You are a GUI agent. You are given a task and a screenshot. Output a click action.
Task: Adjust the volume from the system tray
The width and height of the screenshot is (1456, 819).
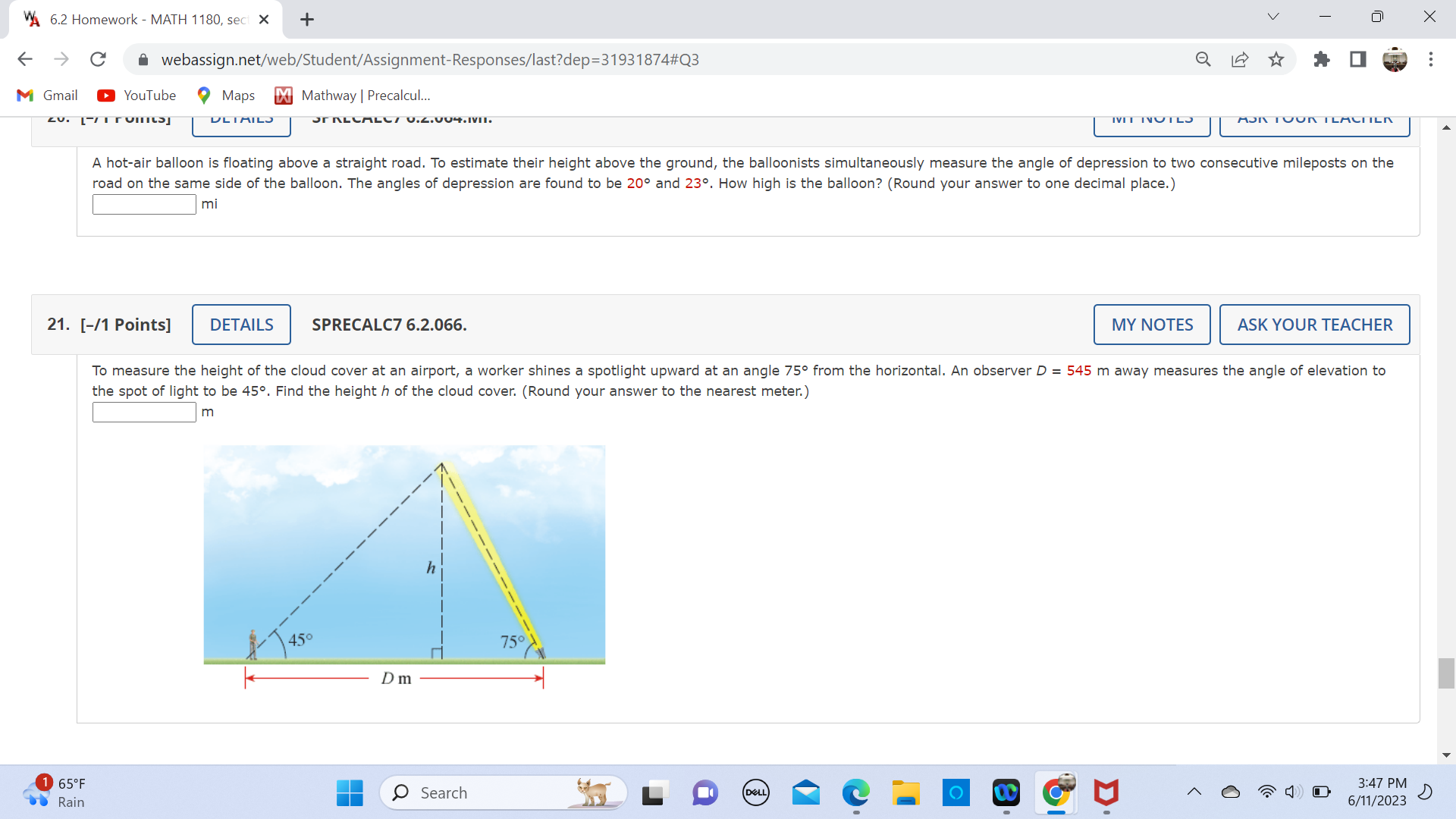(1293, 792)
